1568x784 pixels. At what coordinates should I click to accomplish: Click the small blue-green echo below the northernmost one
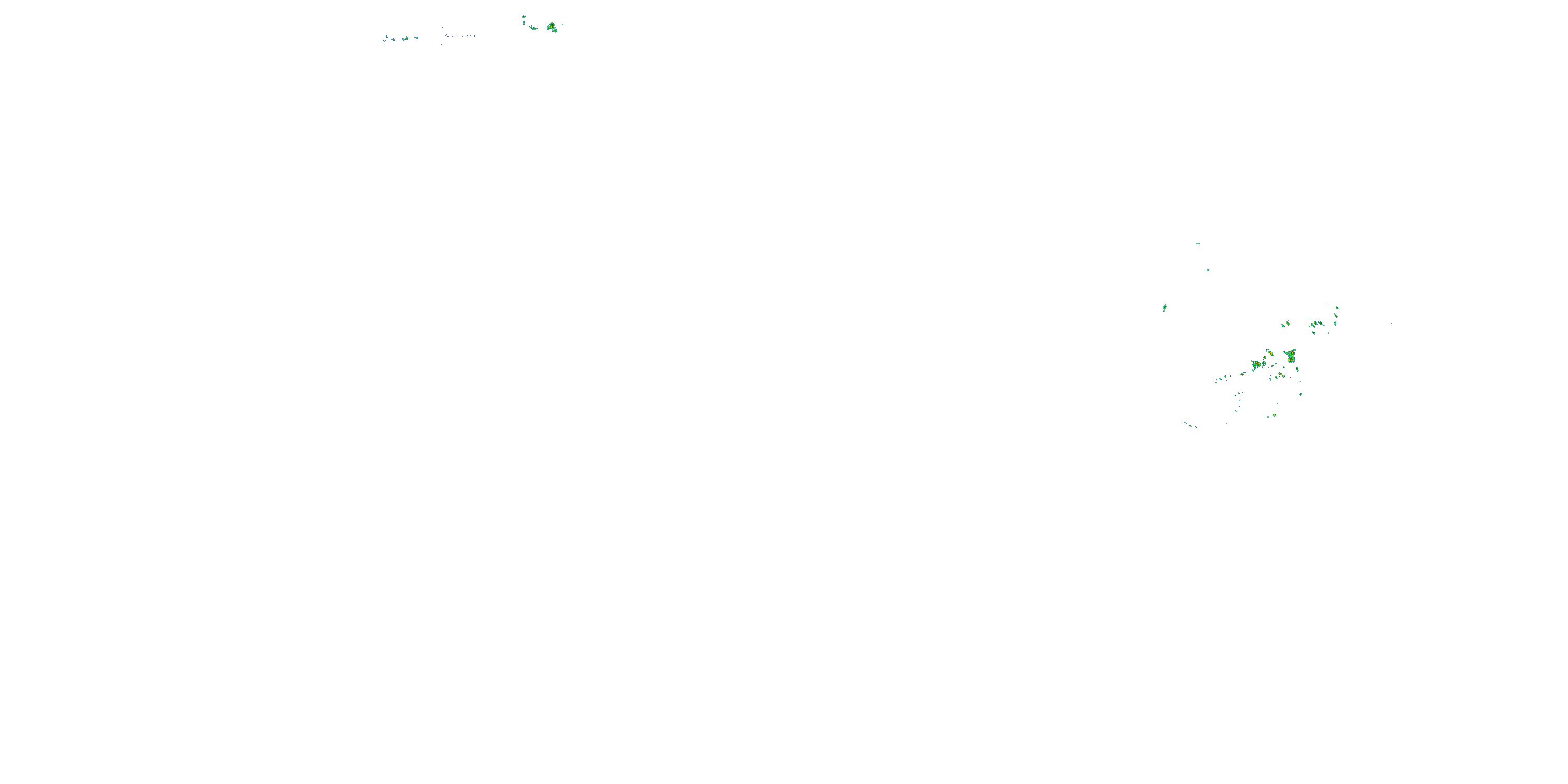[x=1208, y=270]
